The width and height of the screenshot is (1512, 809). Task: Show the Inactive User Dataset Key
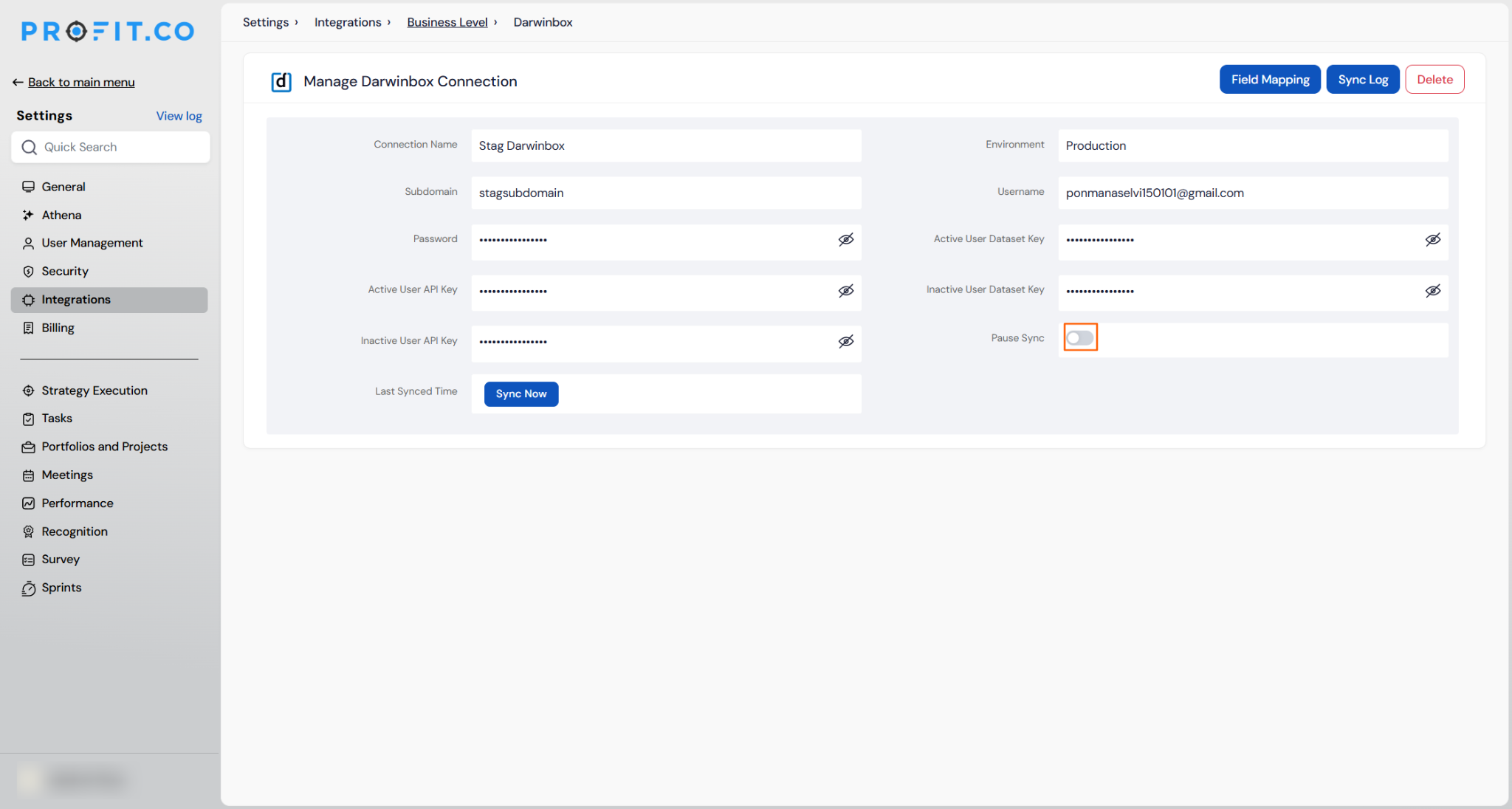coord(1433,291)
